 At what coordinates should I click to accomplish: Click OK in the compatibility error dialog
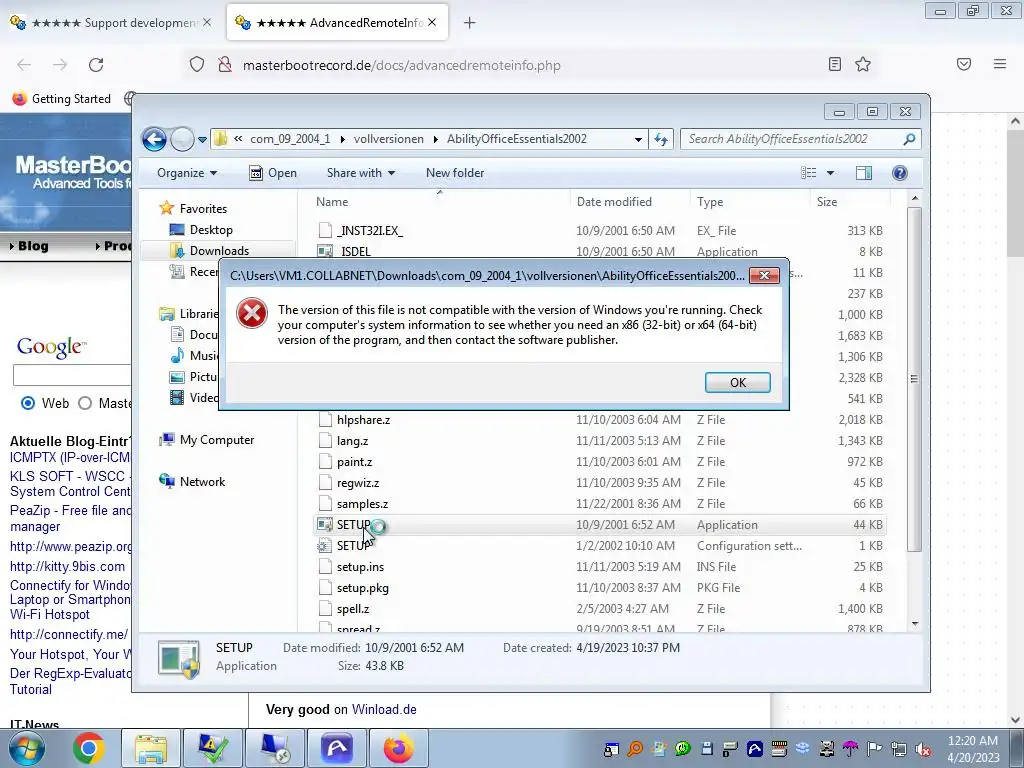pos(737,383)
